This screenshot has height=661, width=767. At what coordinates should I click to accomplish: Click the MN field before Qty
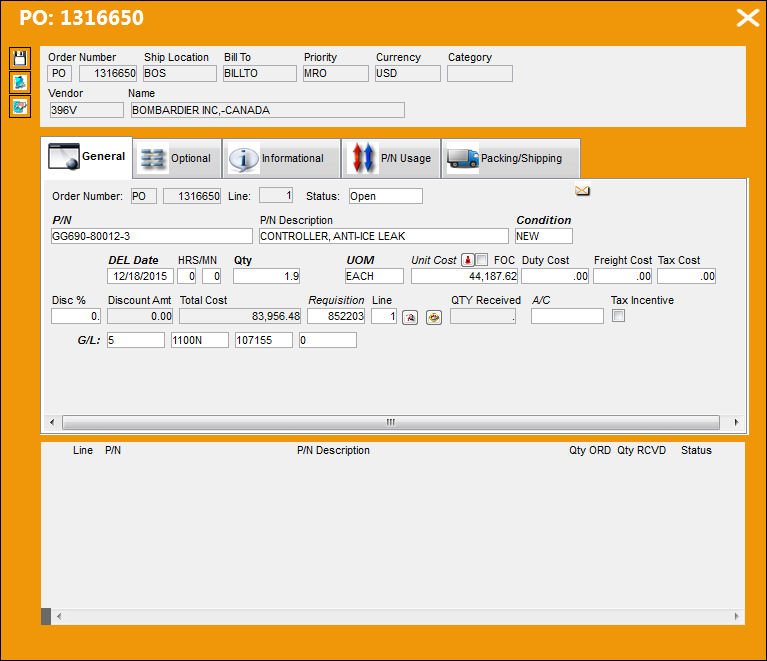click(x=211, y=276)
